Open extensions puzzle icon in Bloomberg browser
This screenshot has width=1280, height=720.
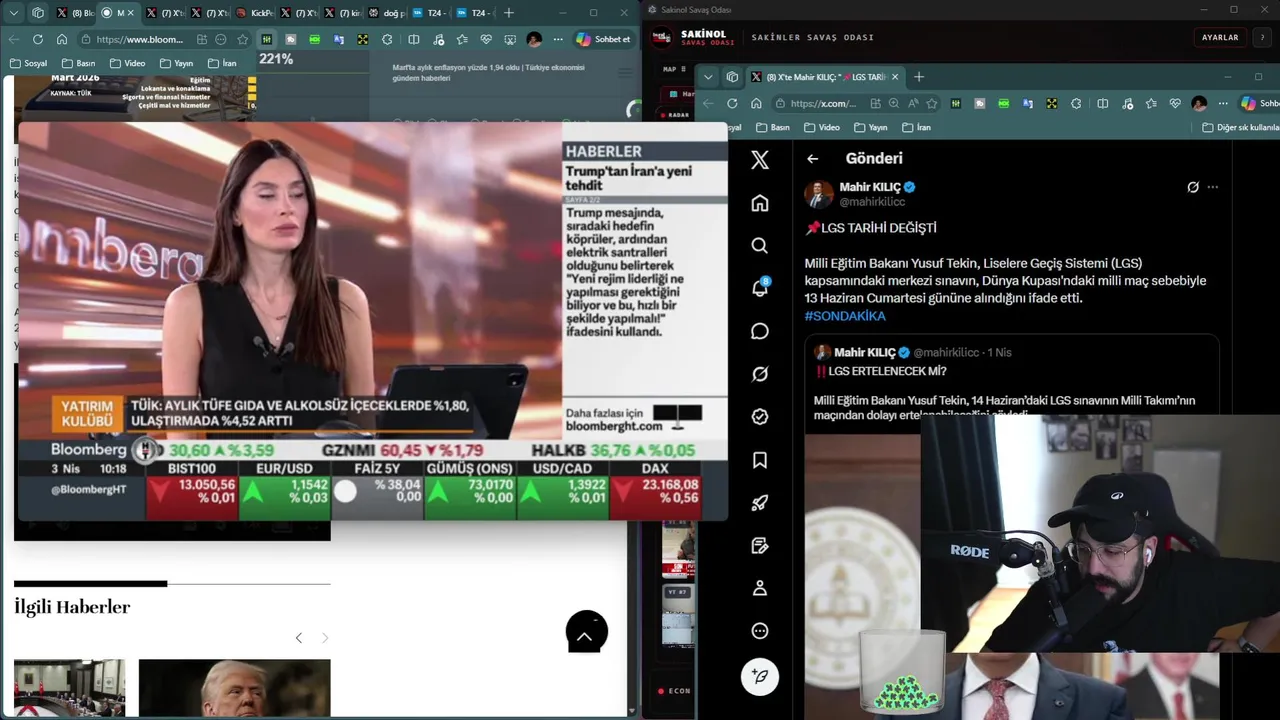tap(388, 39)
